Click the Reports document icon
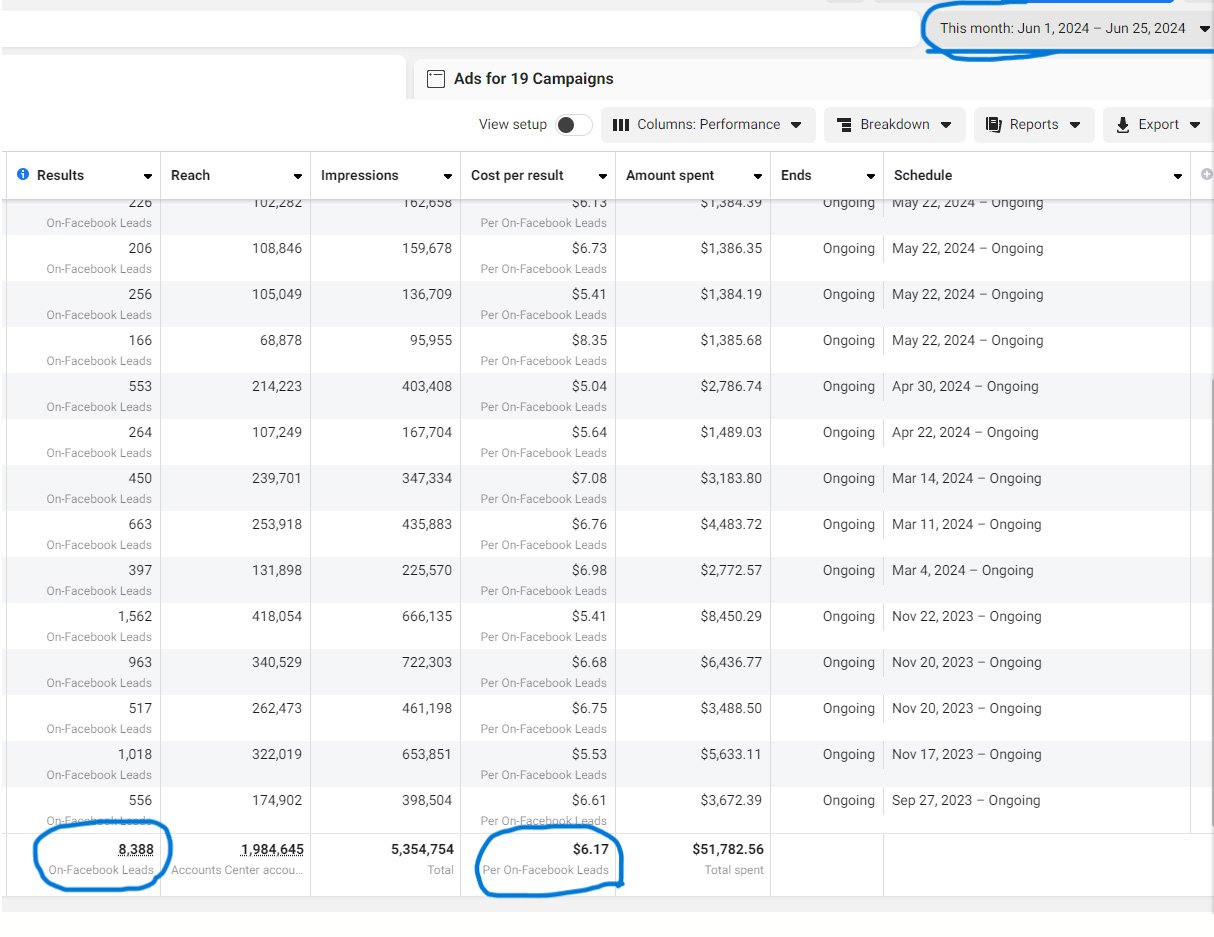Viewport: 1214px width, 937px height. pyautogui.click(x=993, y=125)
